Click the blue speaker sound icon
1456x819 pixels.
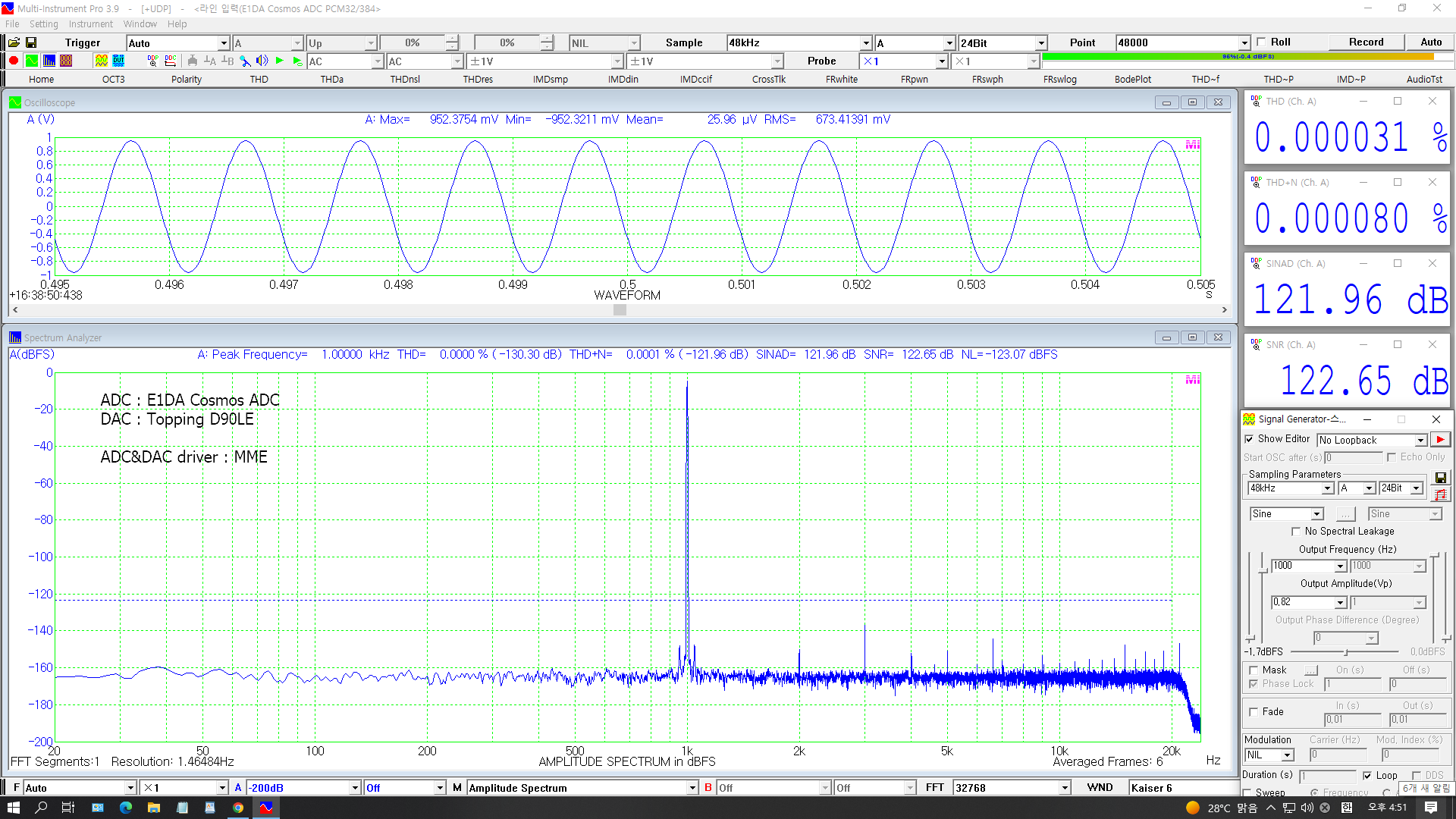262,61
